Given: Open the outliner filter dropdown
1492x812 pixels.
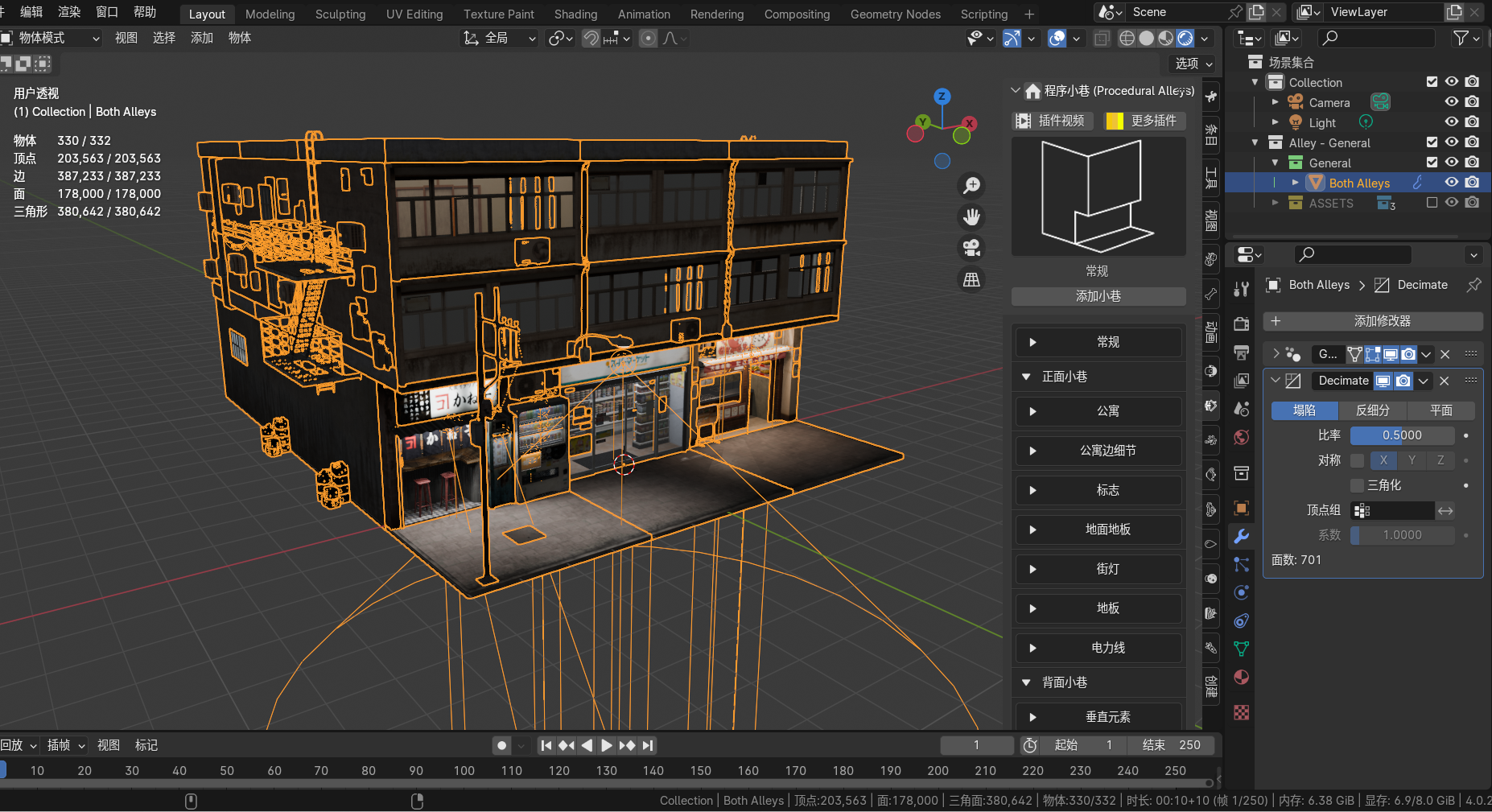Looking at the screenshot, I should pyautogui.click(x=1465, y=38).
